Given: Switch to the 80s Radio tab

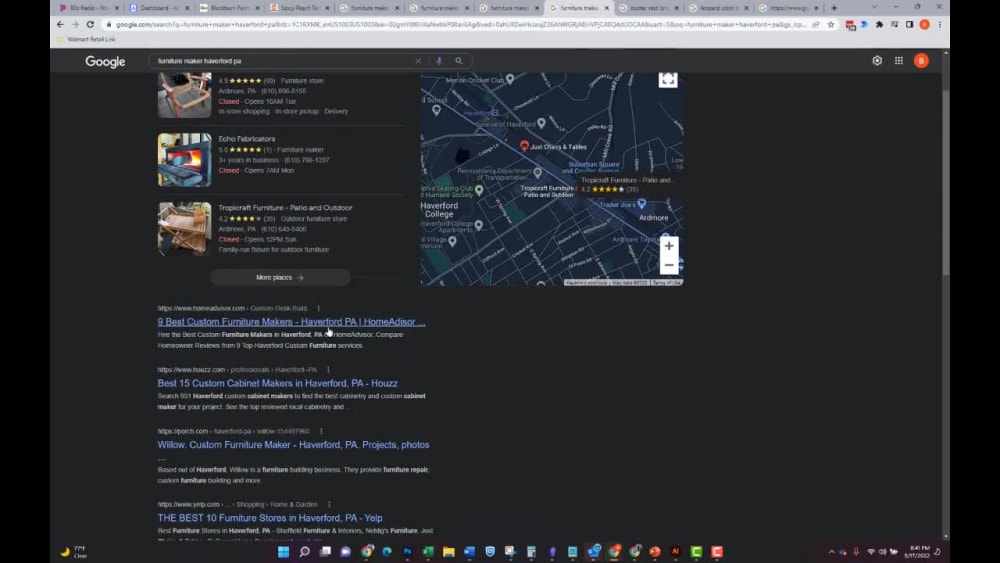Looking at the screenshot, I should (88, 8).
